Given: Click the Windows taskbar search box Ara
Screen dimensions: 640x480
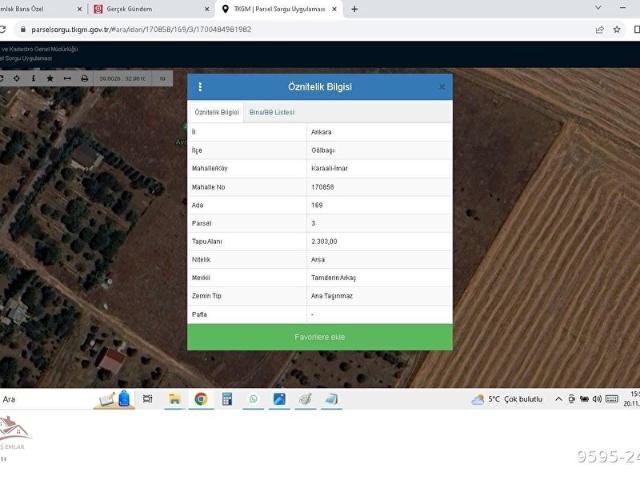Looking at the screenshot, I should [40, 399].
